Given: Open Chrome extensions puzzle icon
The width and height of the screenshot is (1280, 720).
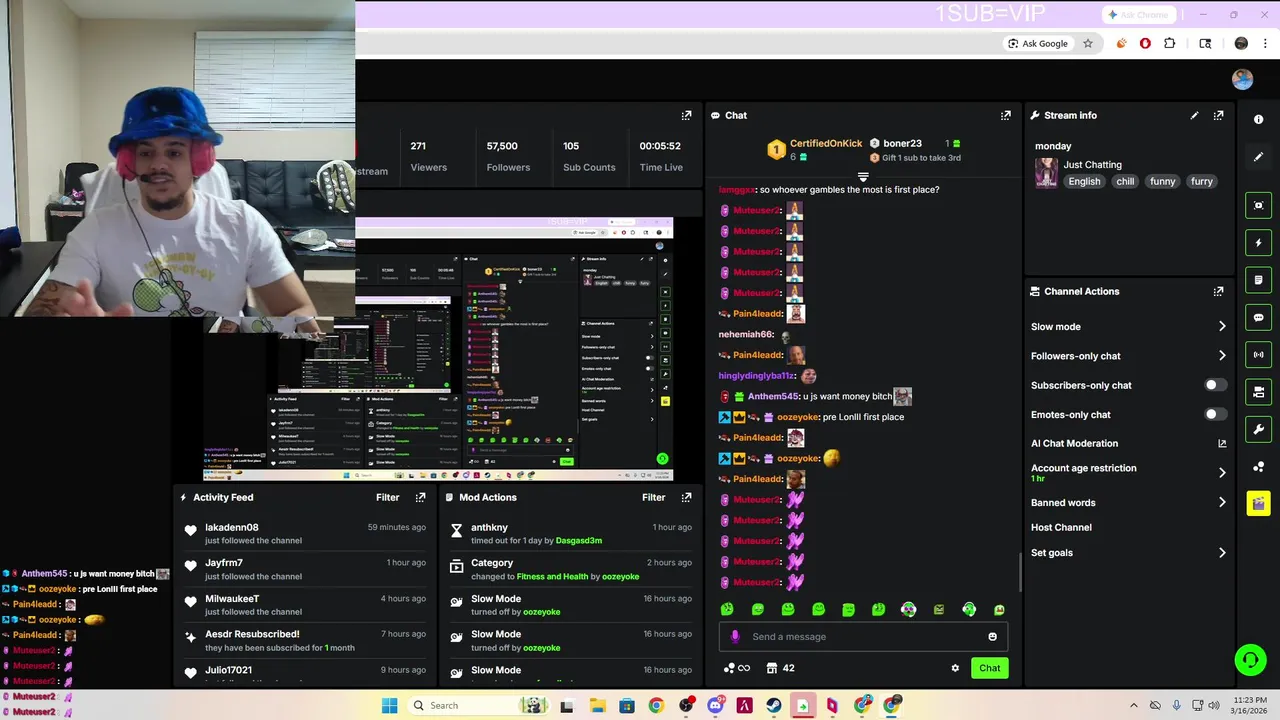Looking at the screenshot, I should 1169,44.
